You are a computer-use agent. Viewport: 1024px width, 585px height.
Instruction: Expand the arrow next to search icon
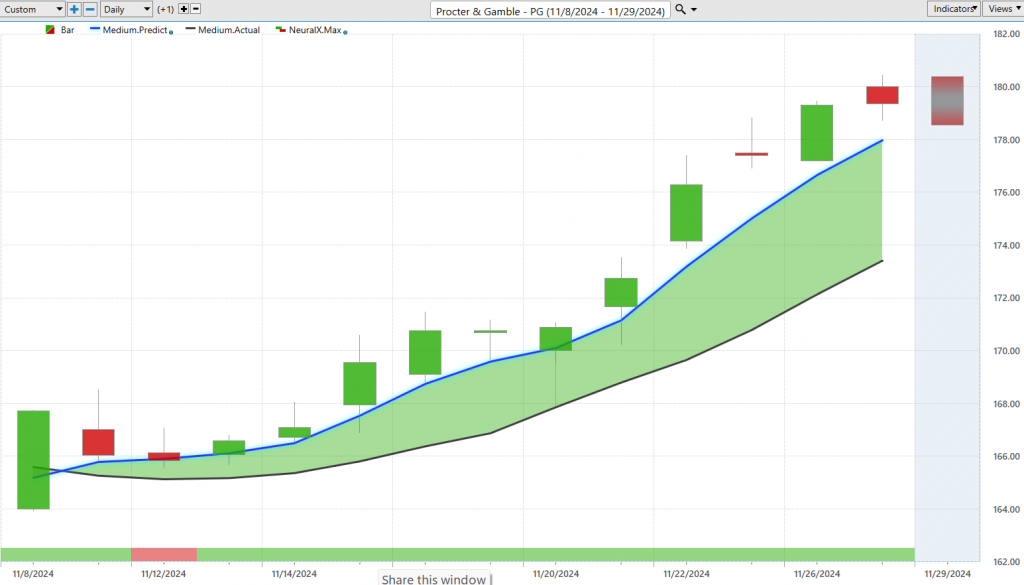(x=695, y=9)
